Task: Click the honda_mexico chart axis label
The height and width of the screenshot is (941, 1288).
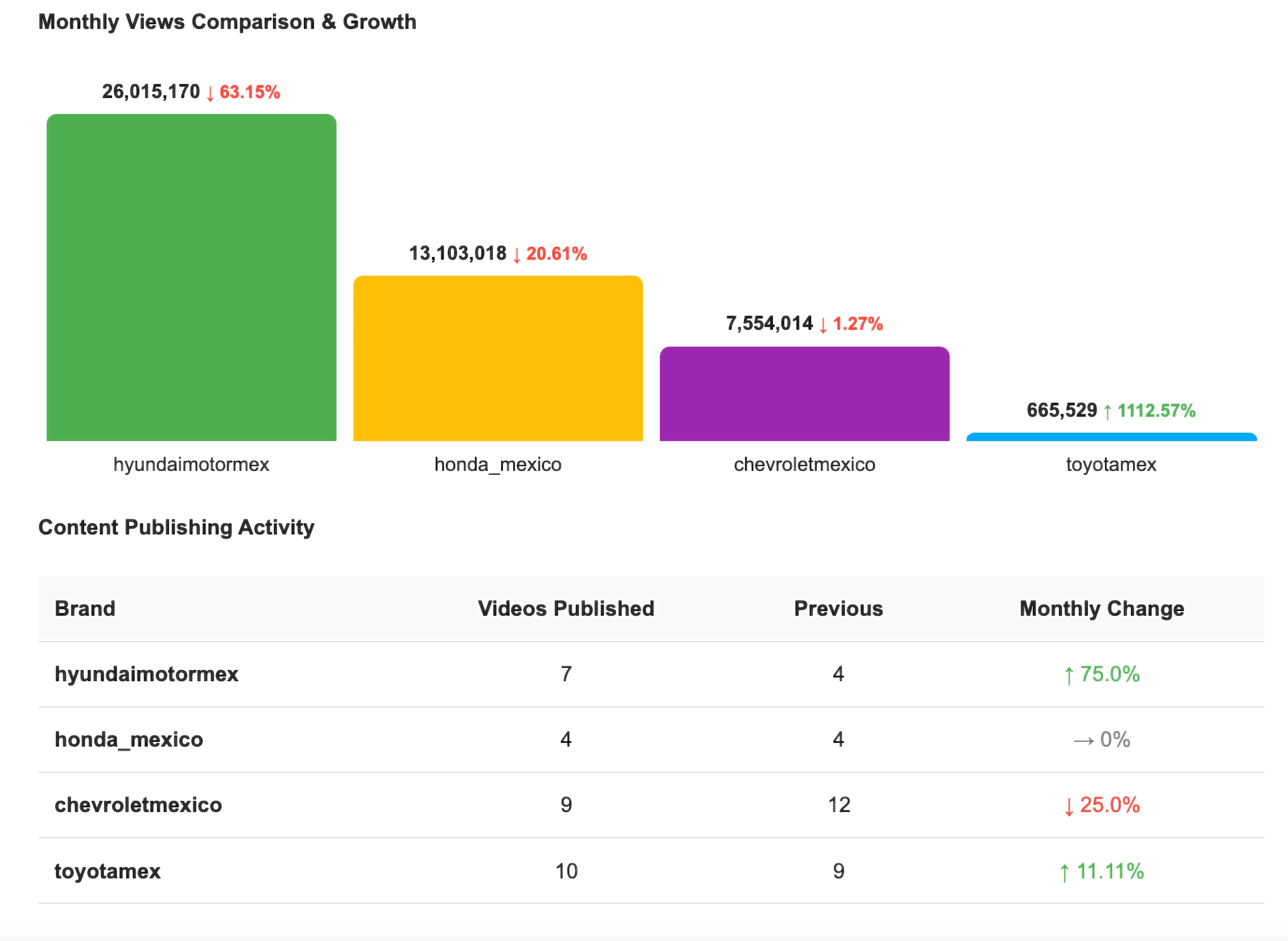Action: (x=498, y=464)
